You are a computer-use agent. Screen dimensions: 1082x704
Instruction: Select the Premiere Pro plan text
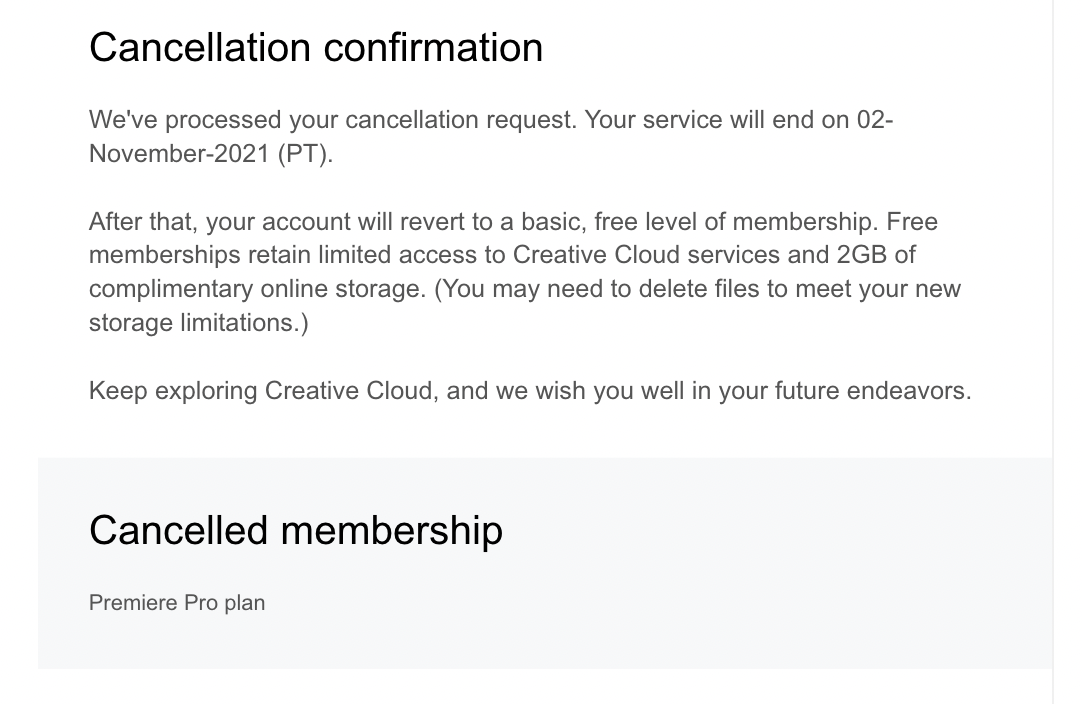(177, 603)
